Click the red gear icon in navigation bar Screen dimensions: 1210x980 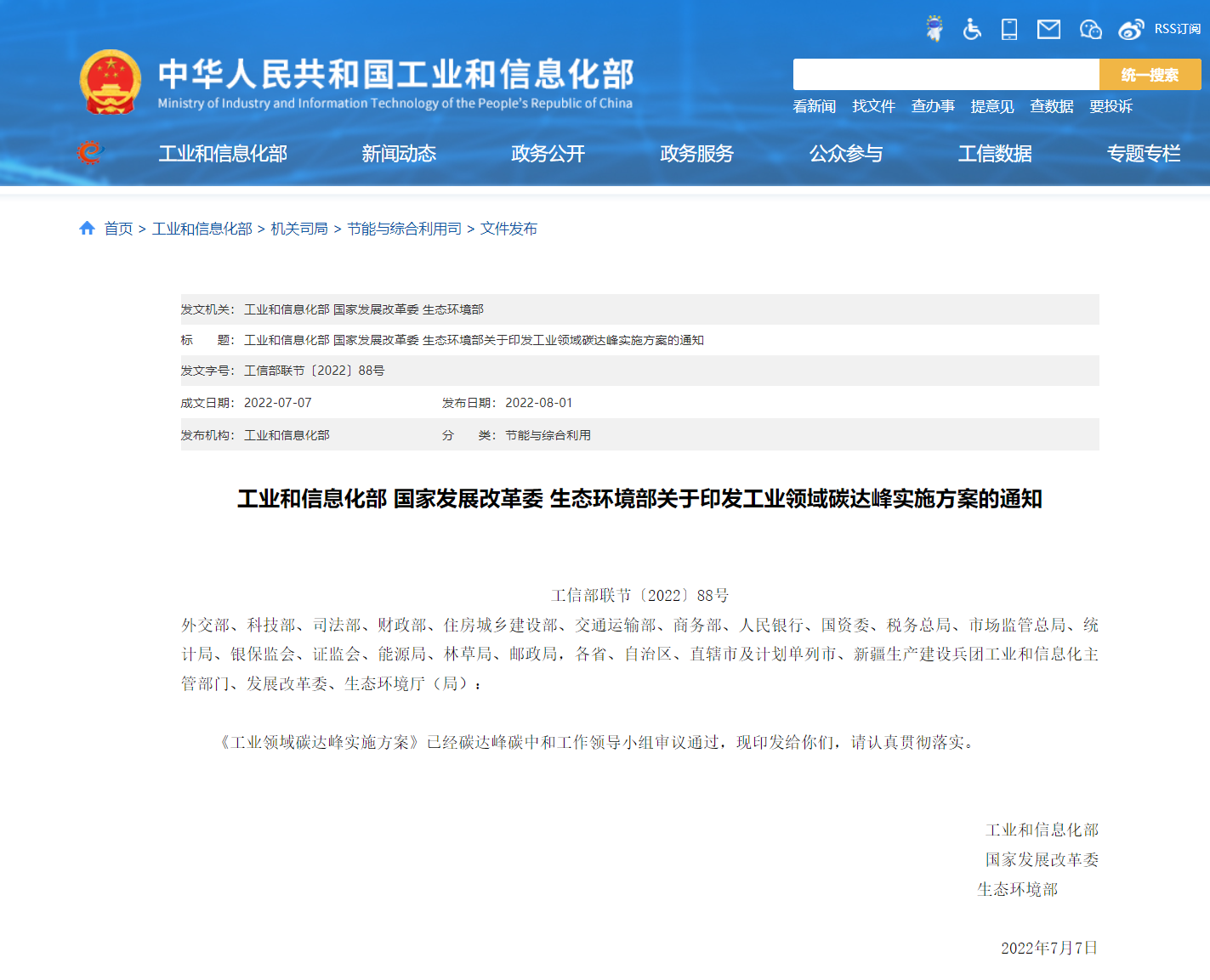tap(89, 153)
